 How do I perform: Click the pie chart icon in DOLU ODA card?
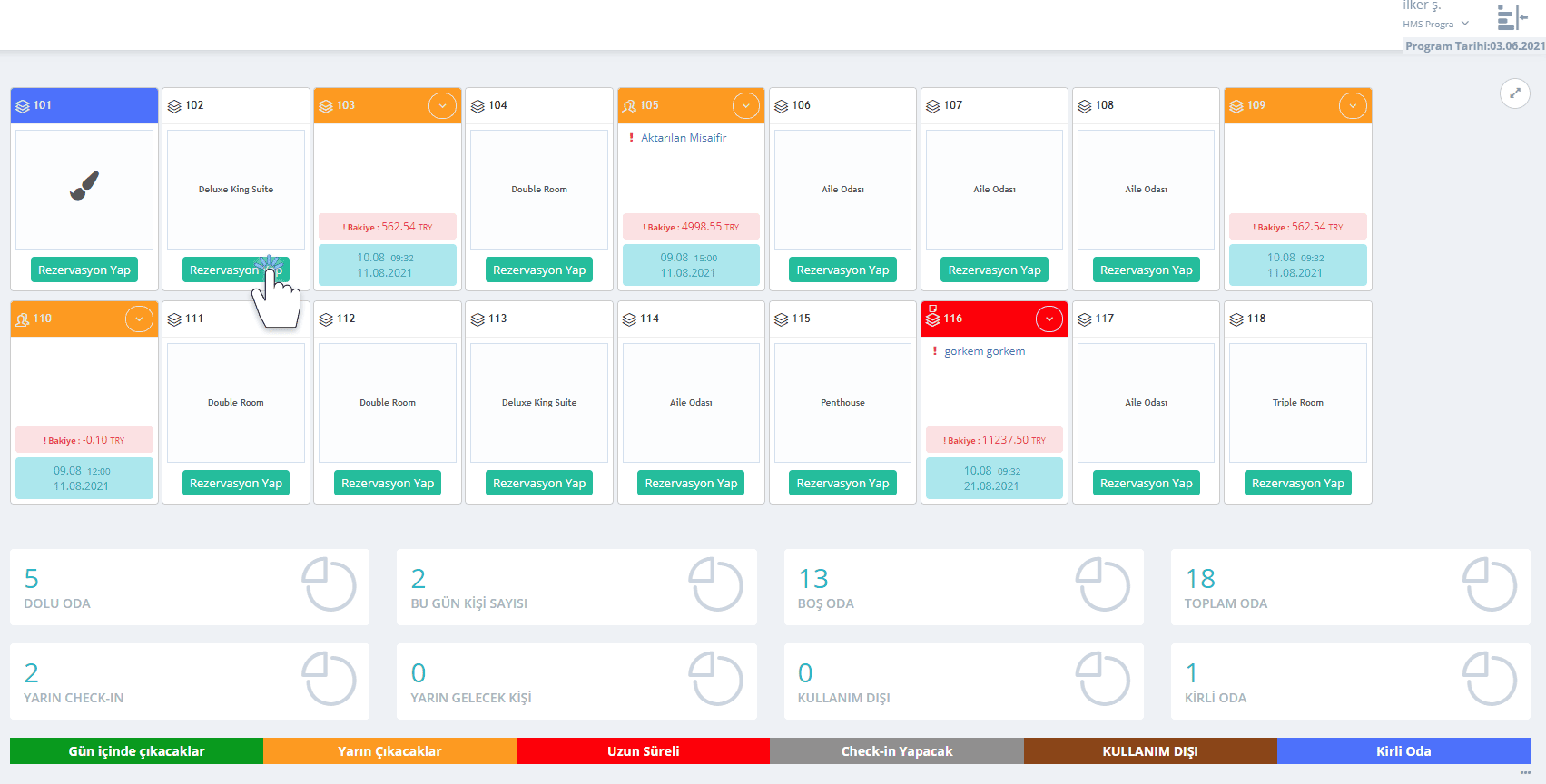coord(329,585)
